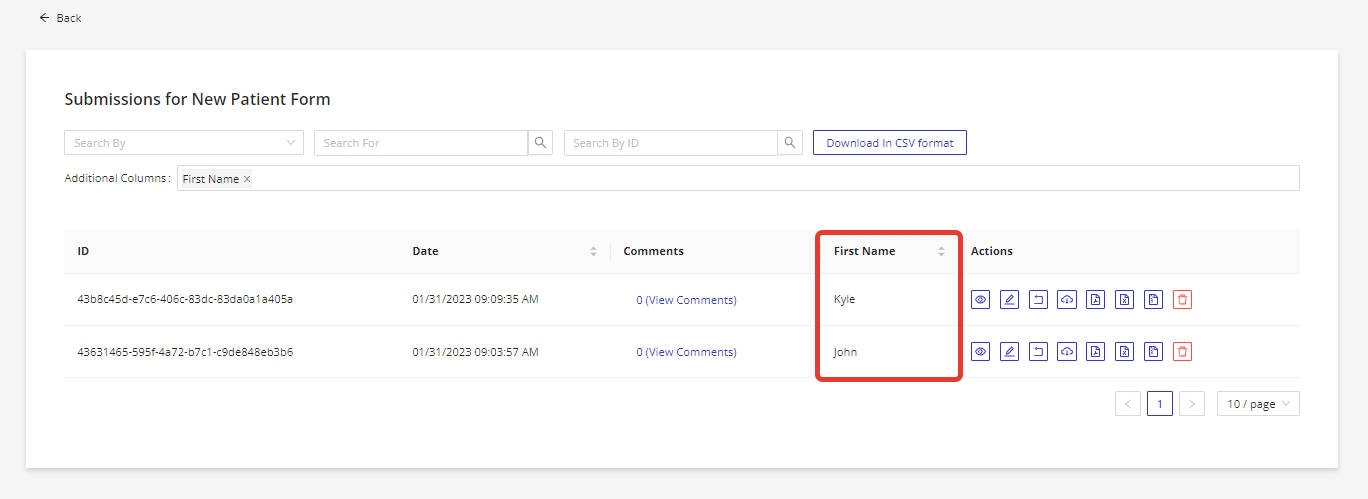Sort the table by Date column

tap(593, 252)
